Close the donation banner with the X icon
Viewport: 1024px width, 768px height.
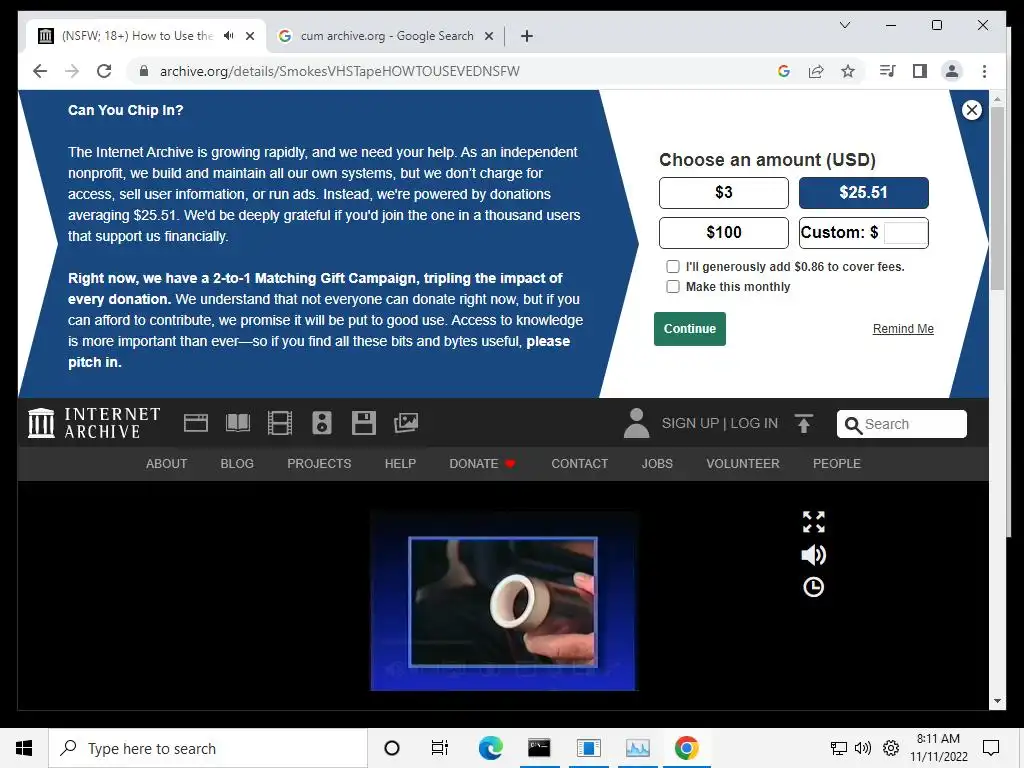click(x=972, y=110)
